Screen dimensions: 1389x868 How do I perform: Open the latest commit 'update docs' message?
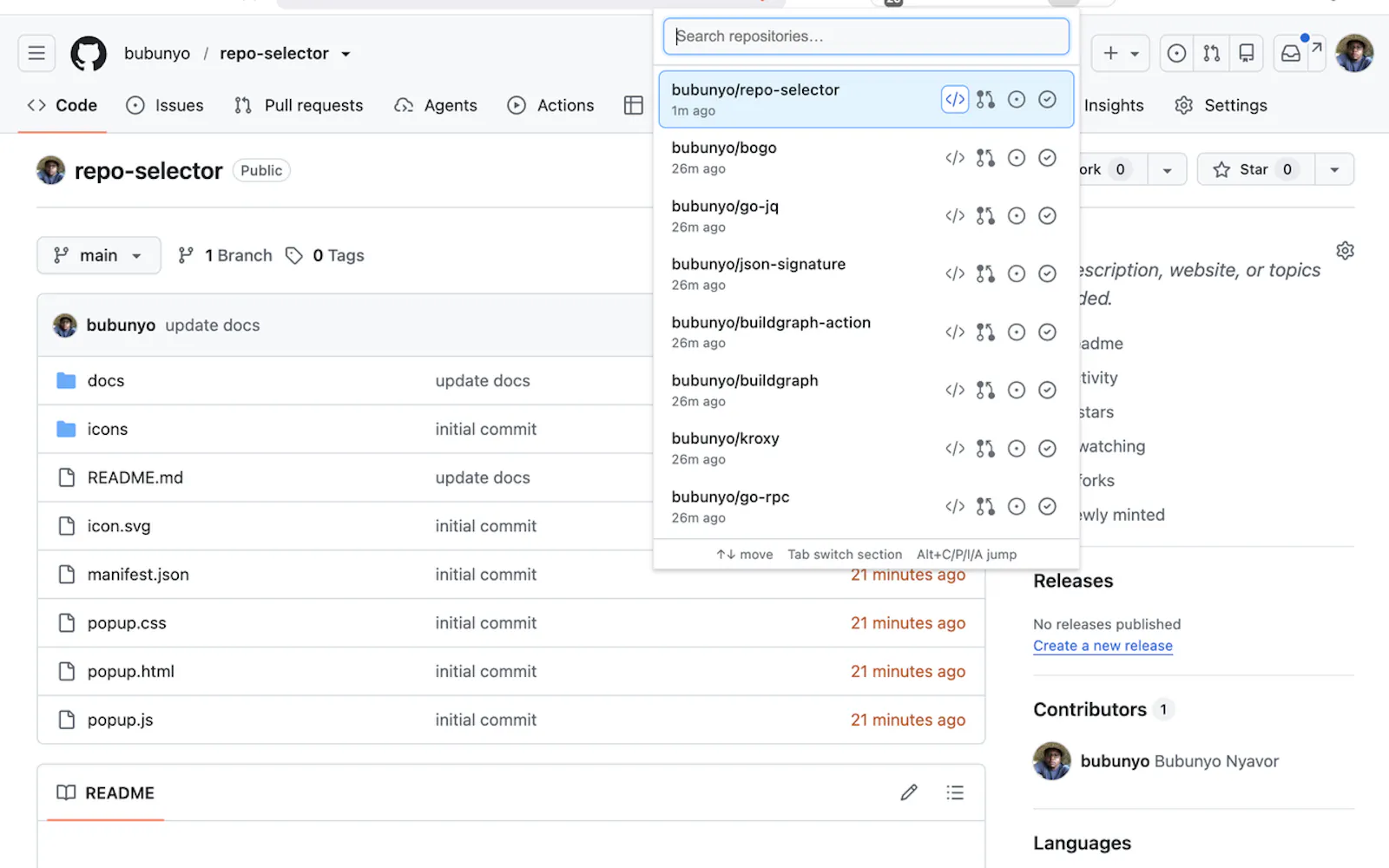coord(213,325)
